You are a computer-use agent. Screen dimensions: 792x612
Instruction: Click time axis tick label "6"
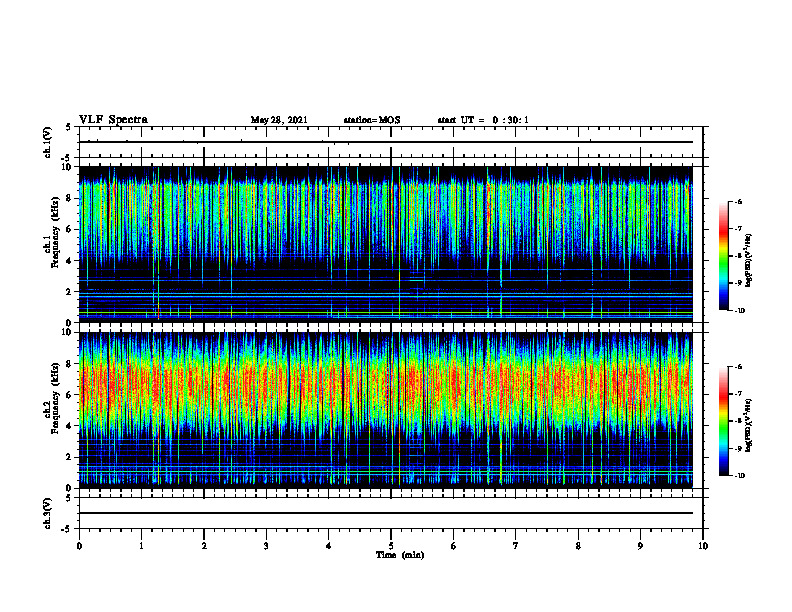[x=454, y=546]
